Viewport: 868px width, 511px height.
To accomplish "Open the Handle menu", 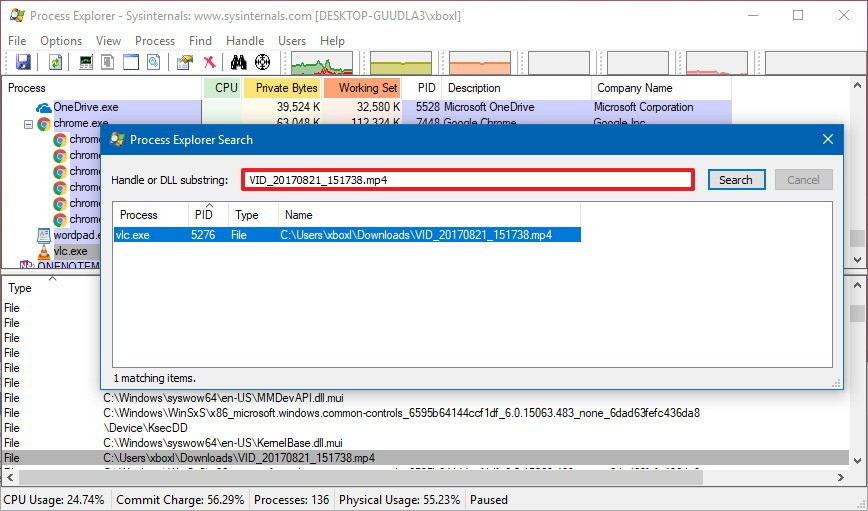I will coord(245,40).
